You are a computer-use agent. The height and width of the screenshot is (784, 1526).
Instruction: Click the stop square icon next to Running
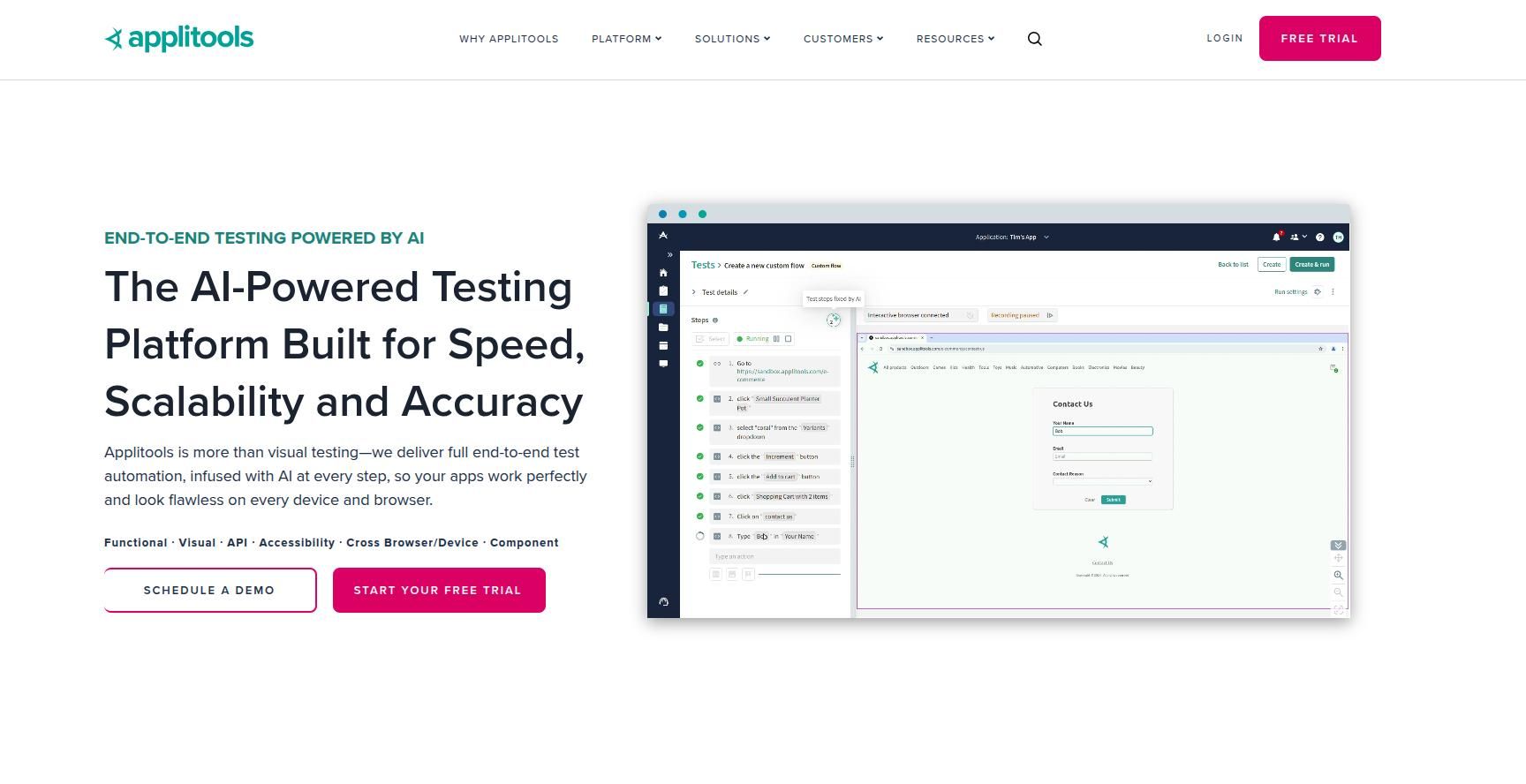pos(789,339)
